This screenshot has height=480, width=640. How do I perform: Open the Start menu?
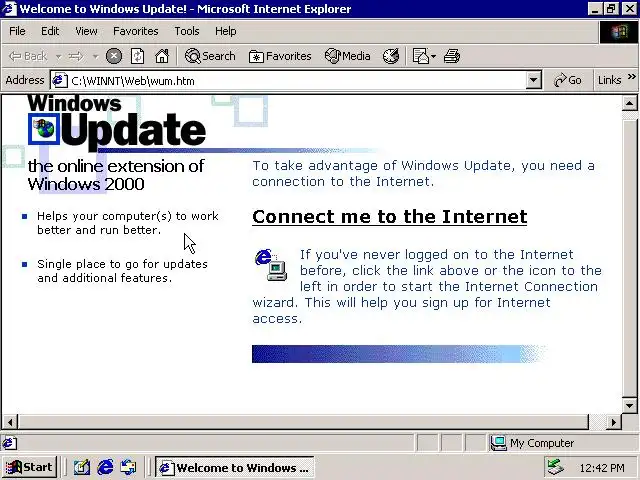(29, 467)
